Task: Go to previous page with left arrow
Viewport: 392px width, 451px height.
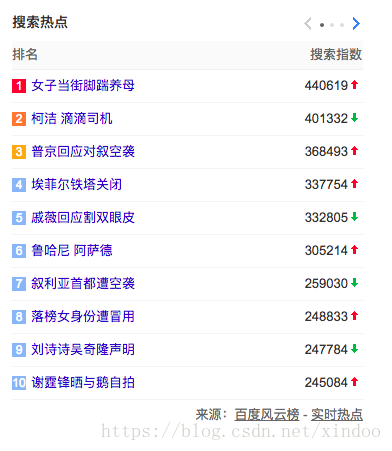Action: point(308,24)
